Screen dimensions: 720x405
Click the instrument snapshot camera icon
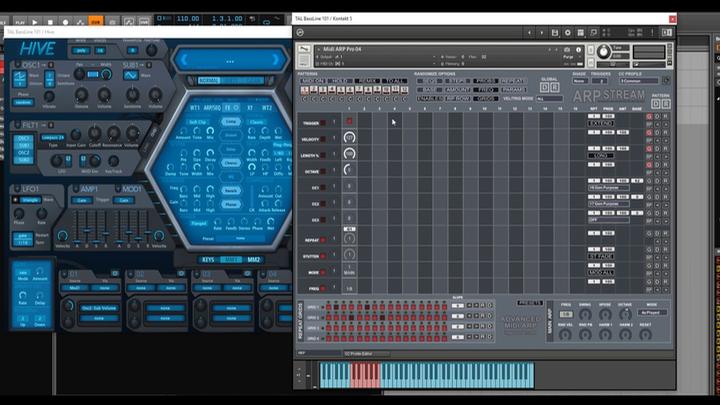click(567, 50)
